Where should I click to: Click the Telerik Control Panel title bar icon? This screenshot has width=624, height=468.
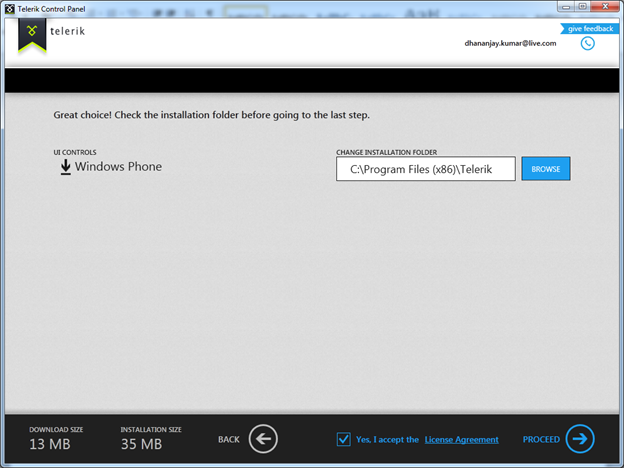pos(10,10)
